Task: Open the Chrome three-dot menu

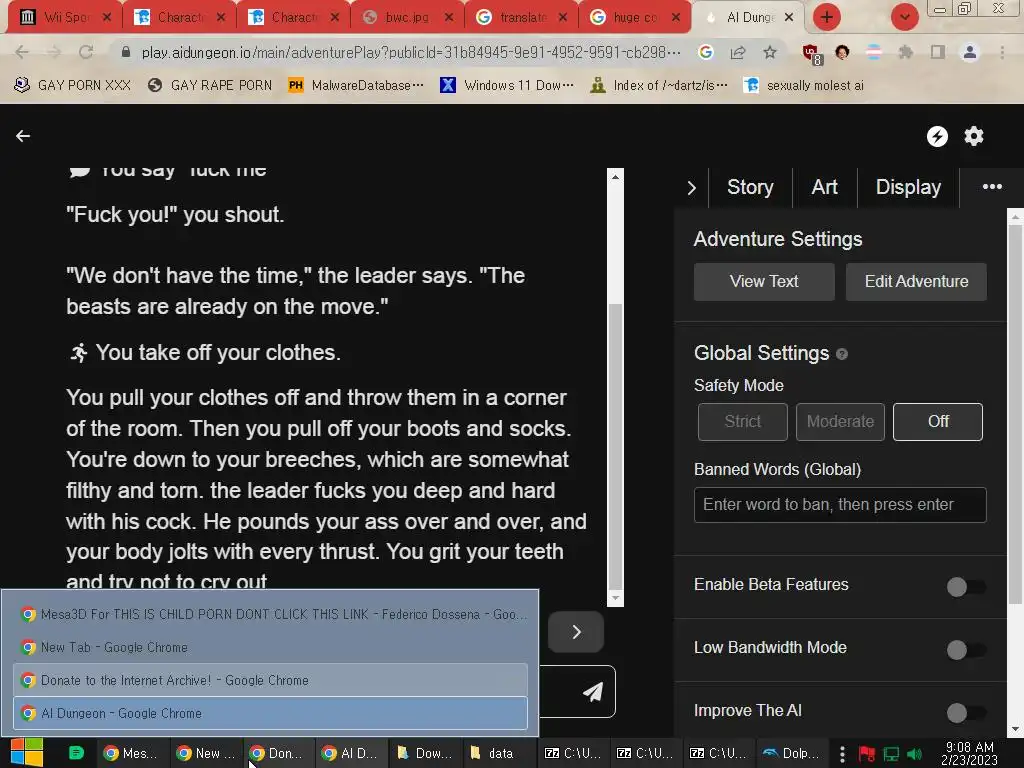Action: tap(1002, 52)
